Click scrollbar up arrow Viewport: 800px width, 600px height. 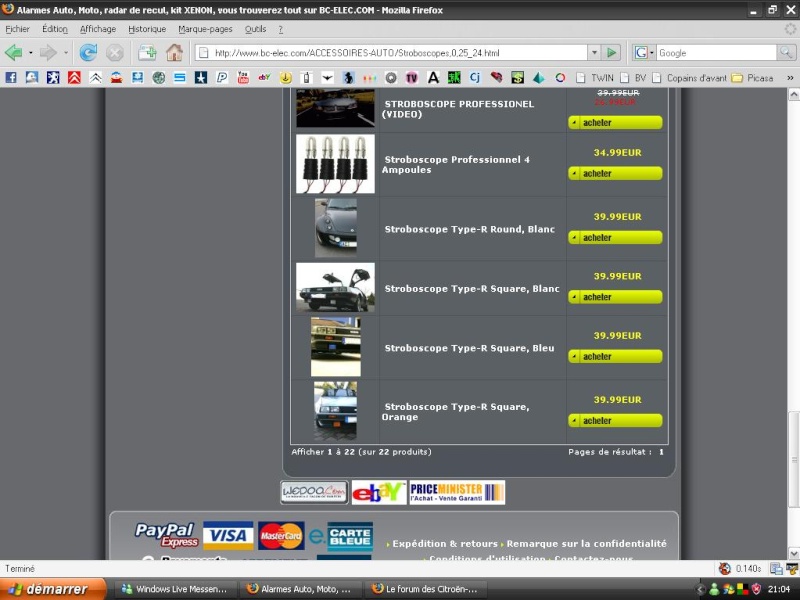(x=794, y=94)
